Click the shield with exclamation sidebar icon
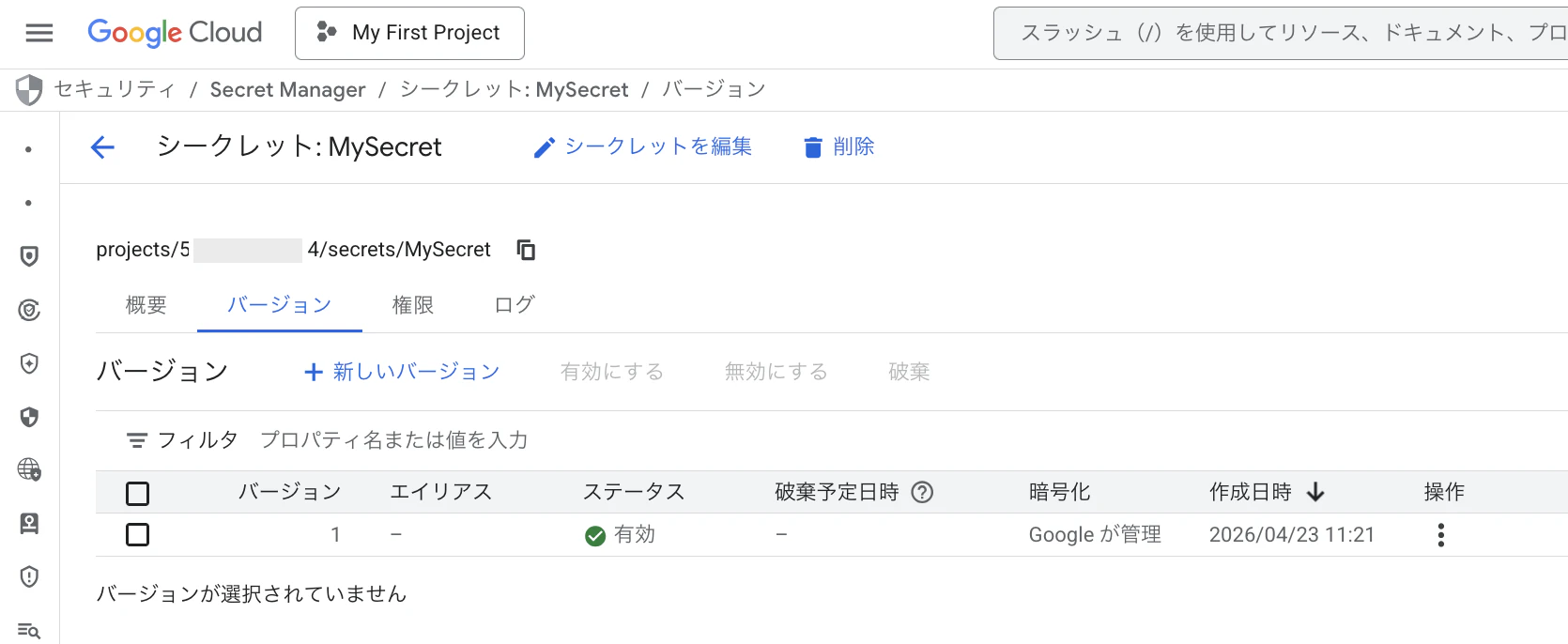The image size is (1568, 644). point(28,576)
